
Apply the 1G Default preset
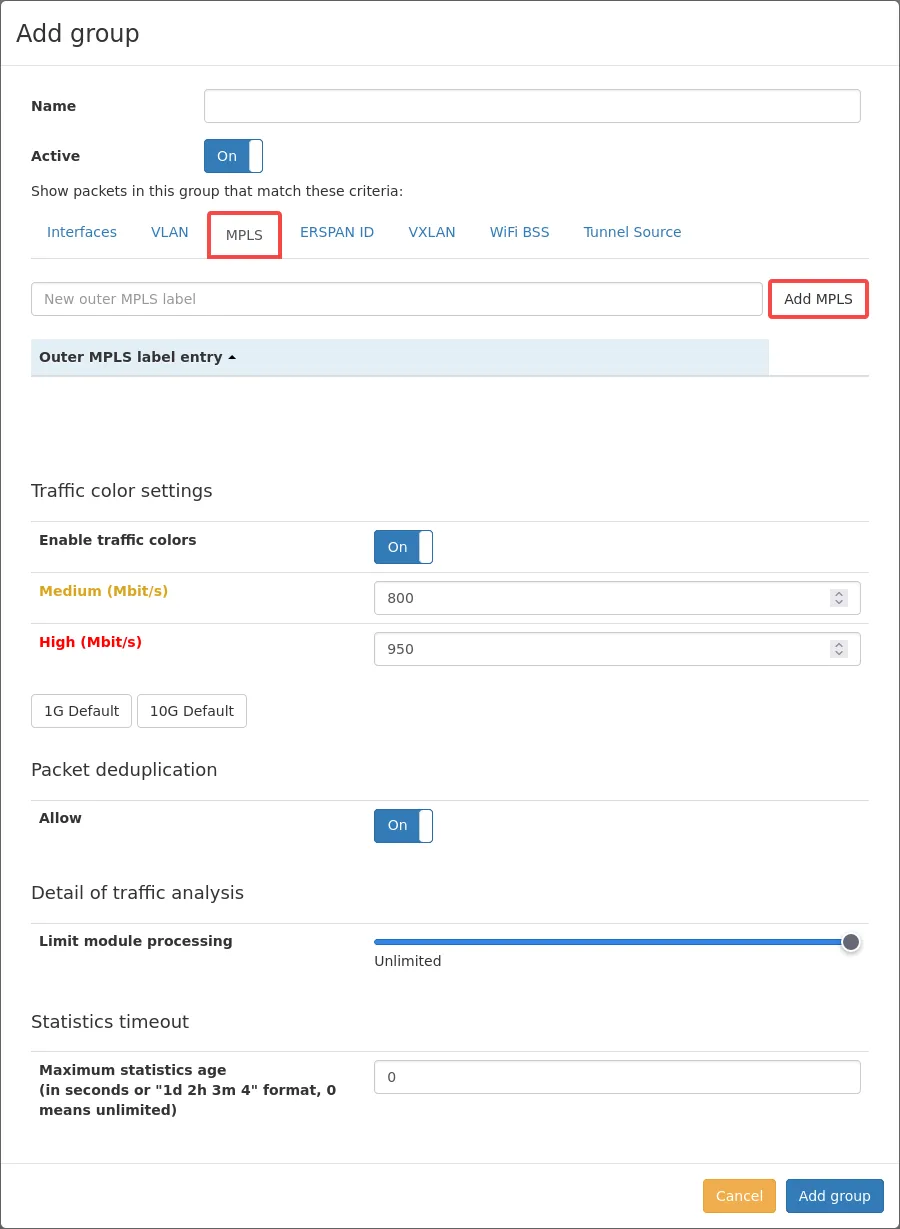coord(82,711)
